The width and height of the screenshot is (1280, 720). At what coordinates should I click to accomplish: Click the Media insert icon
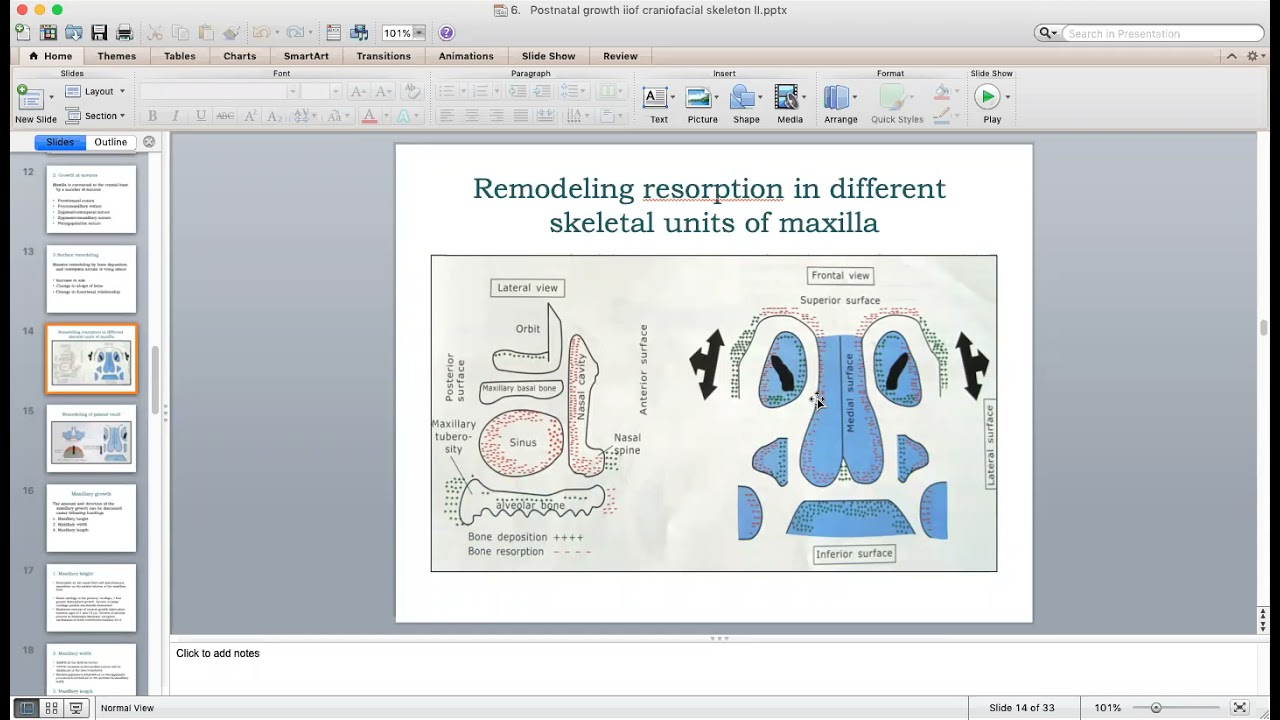787,97
